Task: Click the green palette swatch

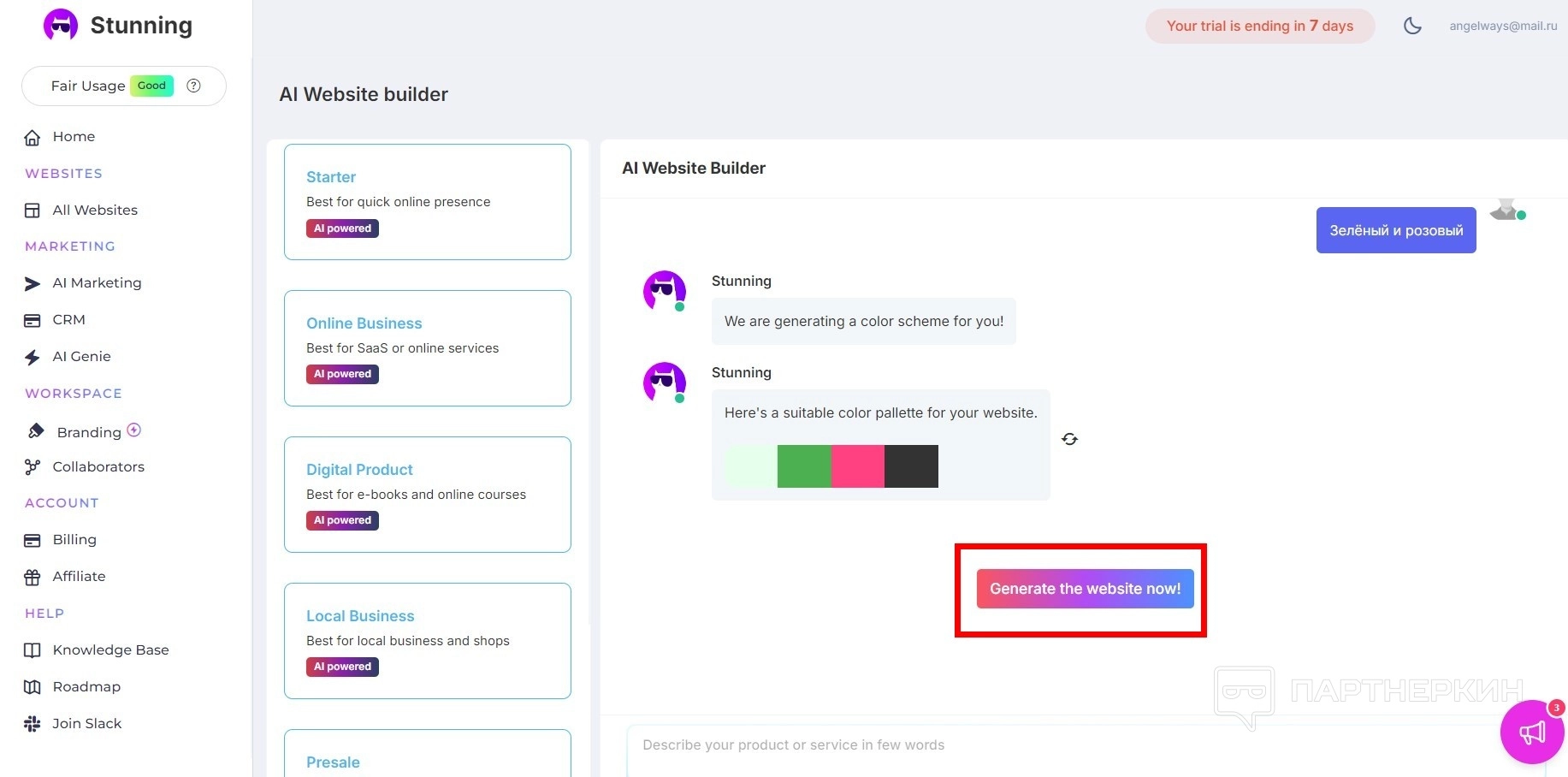Action: (804, 466)
